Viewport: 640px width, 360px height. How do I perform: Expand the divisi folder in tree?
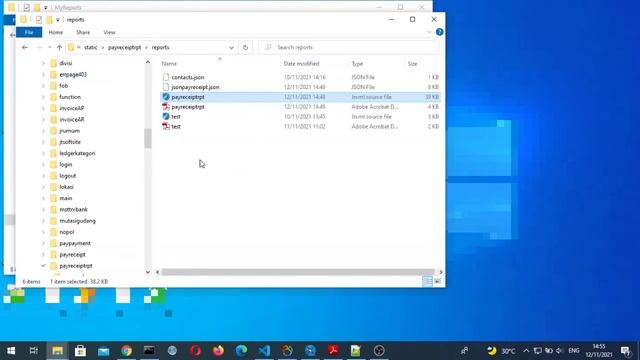point(43,63)
